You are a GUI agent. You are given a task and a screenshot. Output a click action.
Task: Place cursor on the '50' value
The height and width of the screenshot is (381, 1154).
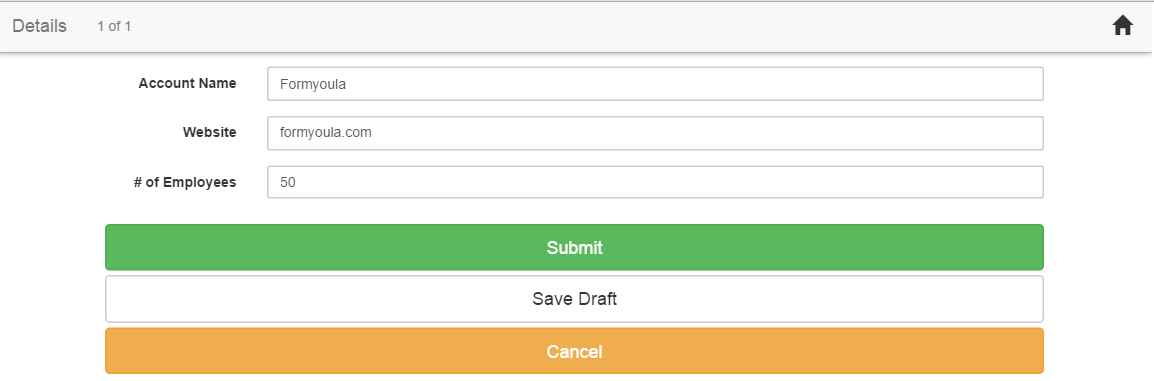click(288, 182)
